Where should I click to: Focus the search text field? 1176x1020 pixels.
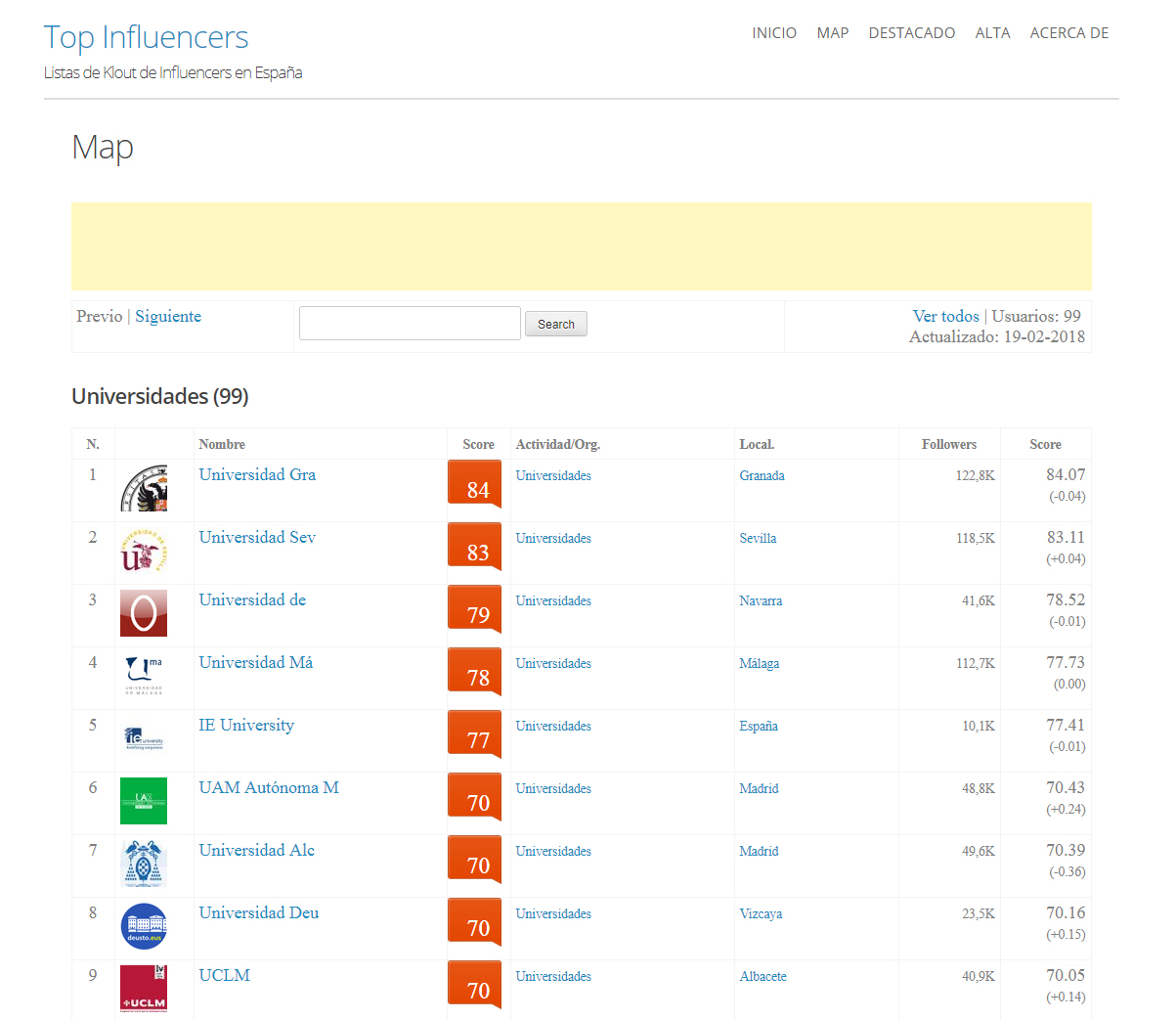click(x=410, y=324)
